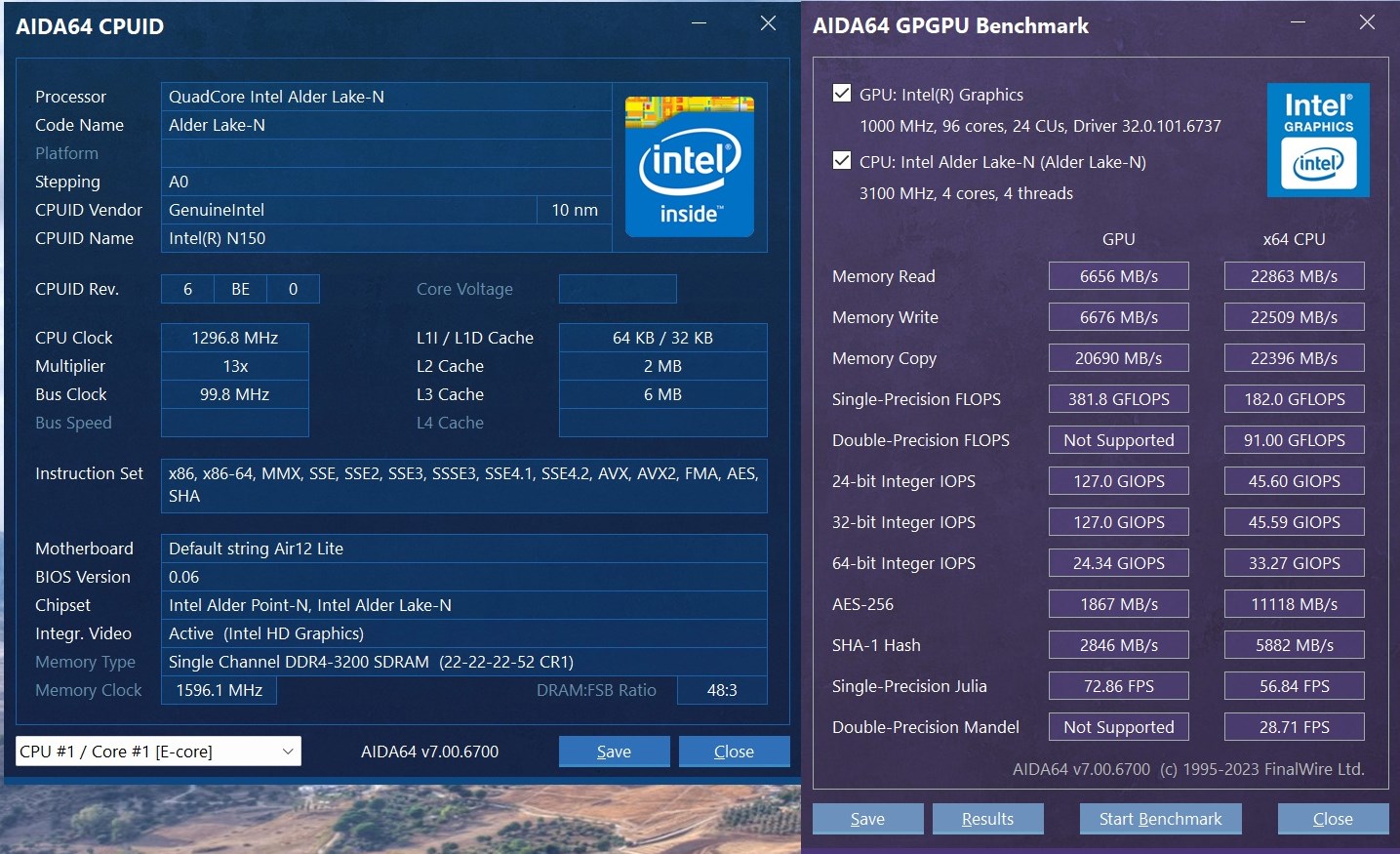1400x854 pixels.
Task: Click GPU Memory Read result 6656 MB/s
Action: (x=1119, y=276)
